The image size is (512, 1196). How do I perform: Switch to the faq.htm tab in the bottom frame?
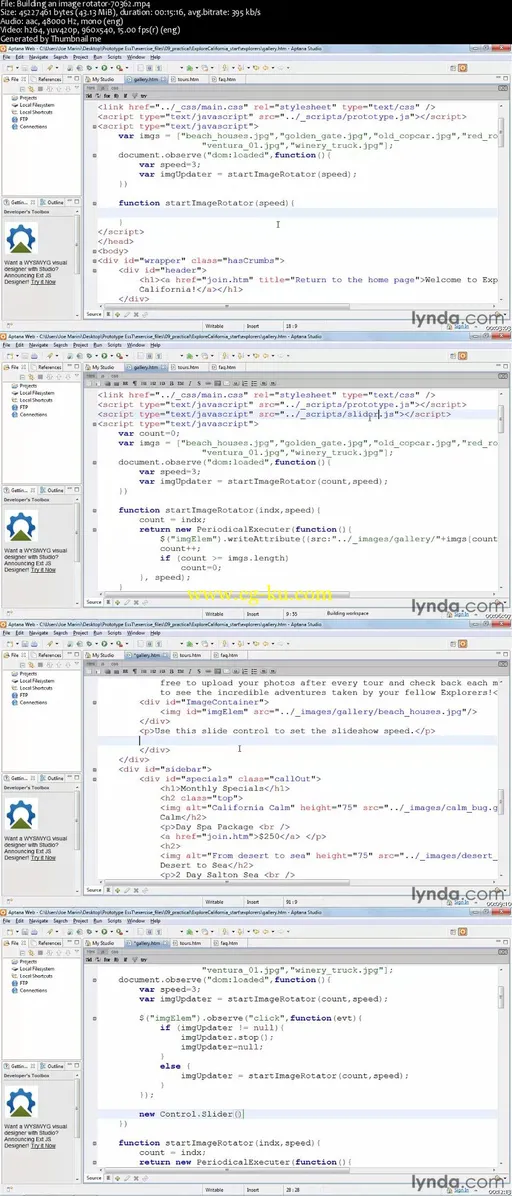coord(227,943)
